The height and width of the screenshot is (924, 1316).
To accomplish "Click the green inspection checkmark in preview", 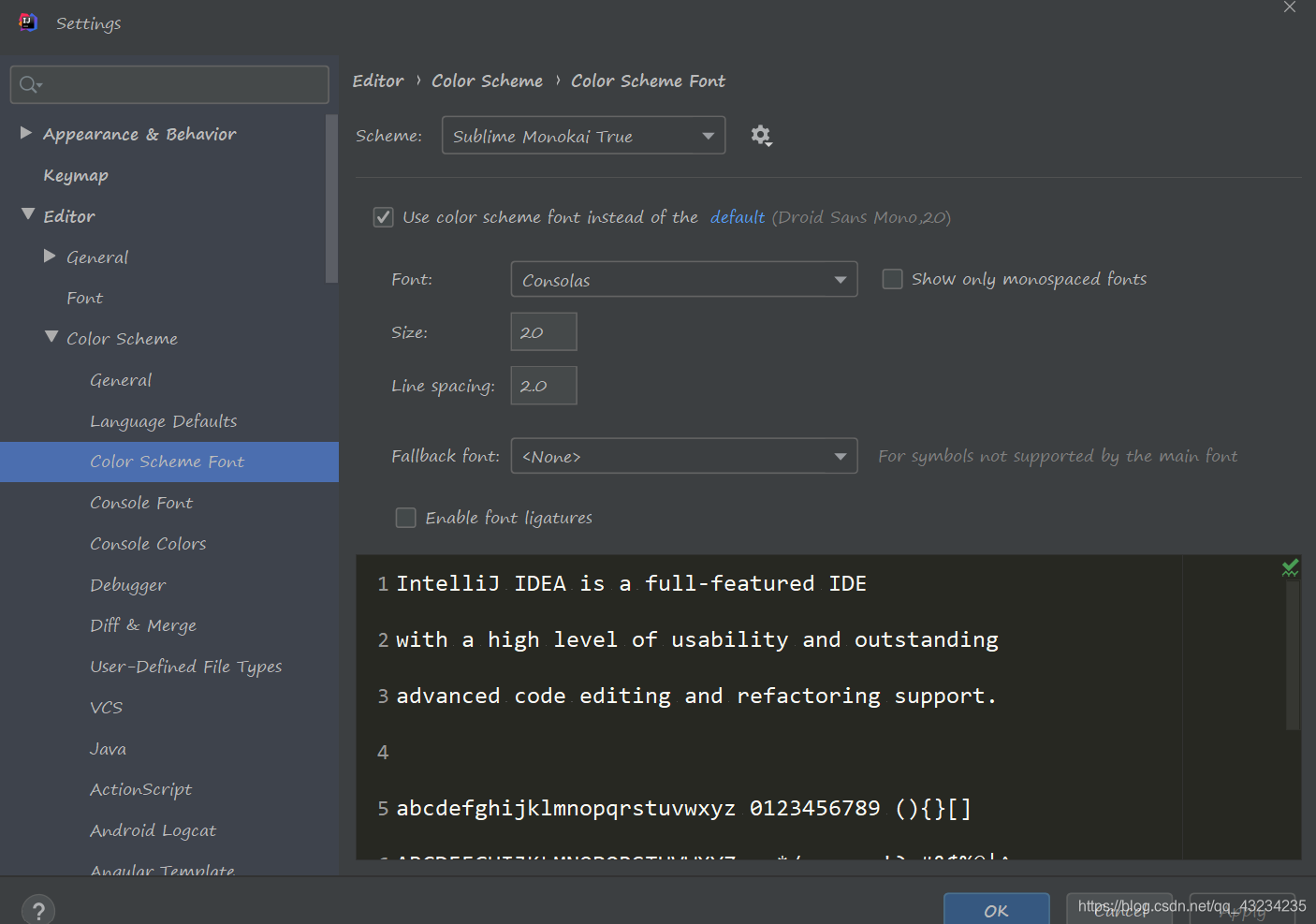I will click(x=1290, y=567).
